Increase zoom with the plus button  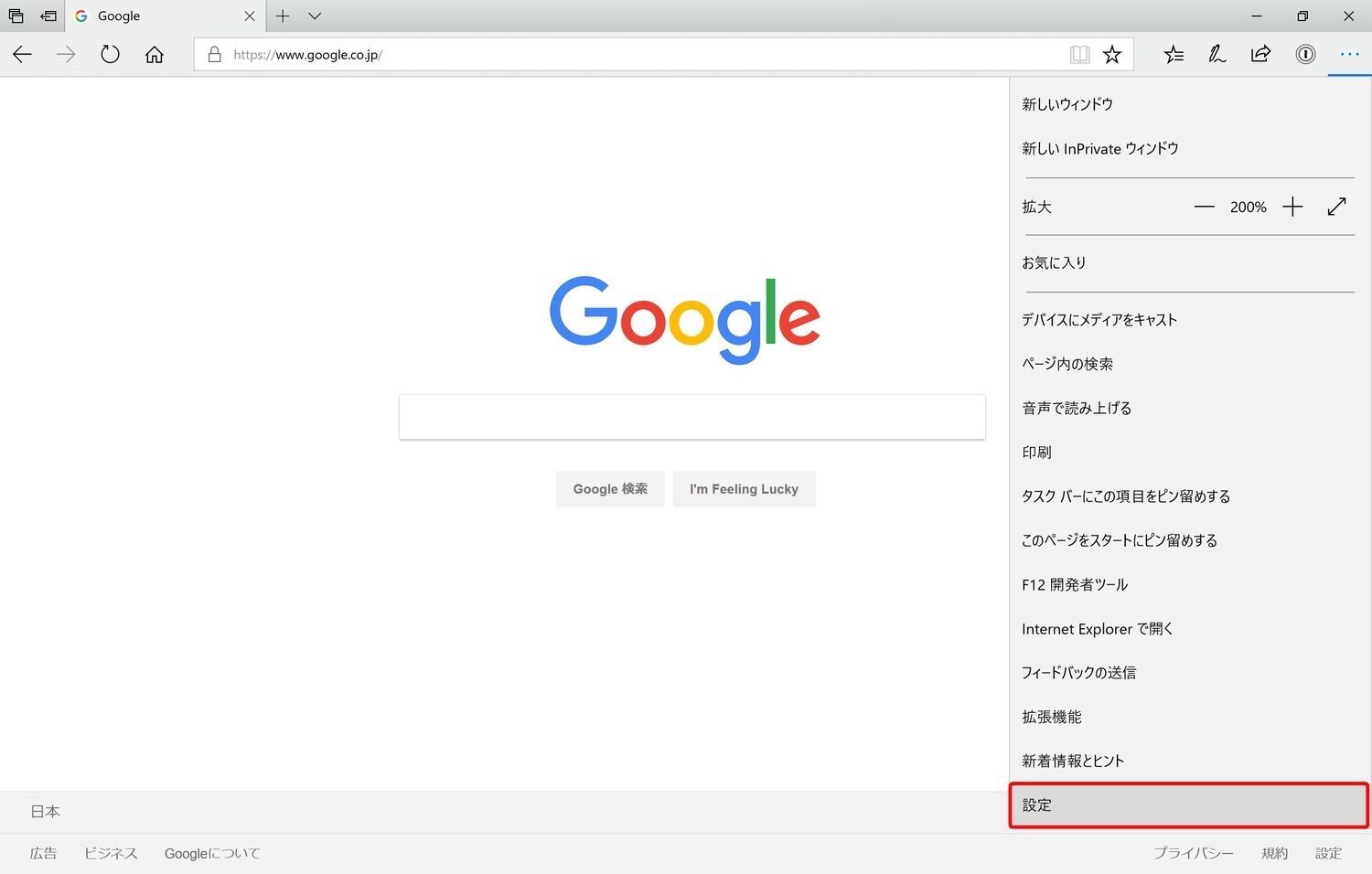coord(1292,208)
